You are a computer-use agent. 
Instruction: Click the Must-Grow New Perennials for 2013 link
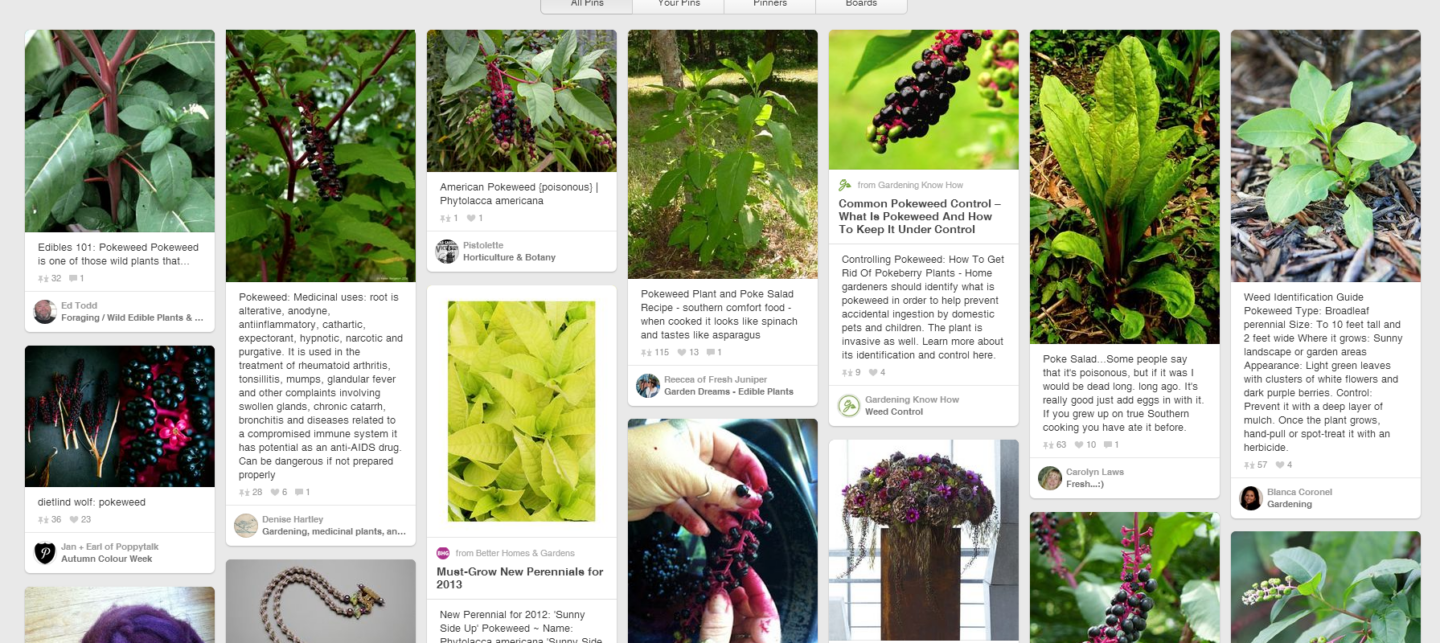point(520,578)
